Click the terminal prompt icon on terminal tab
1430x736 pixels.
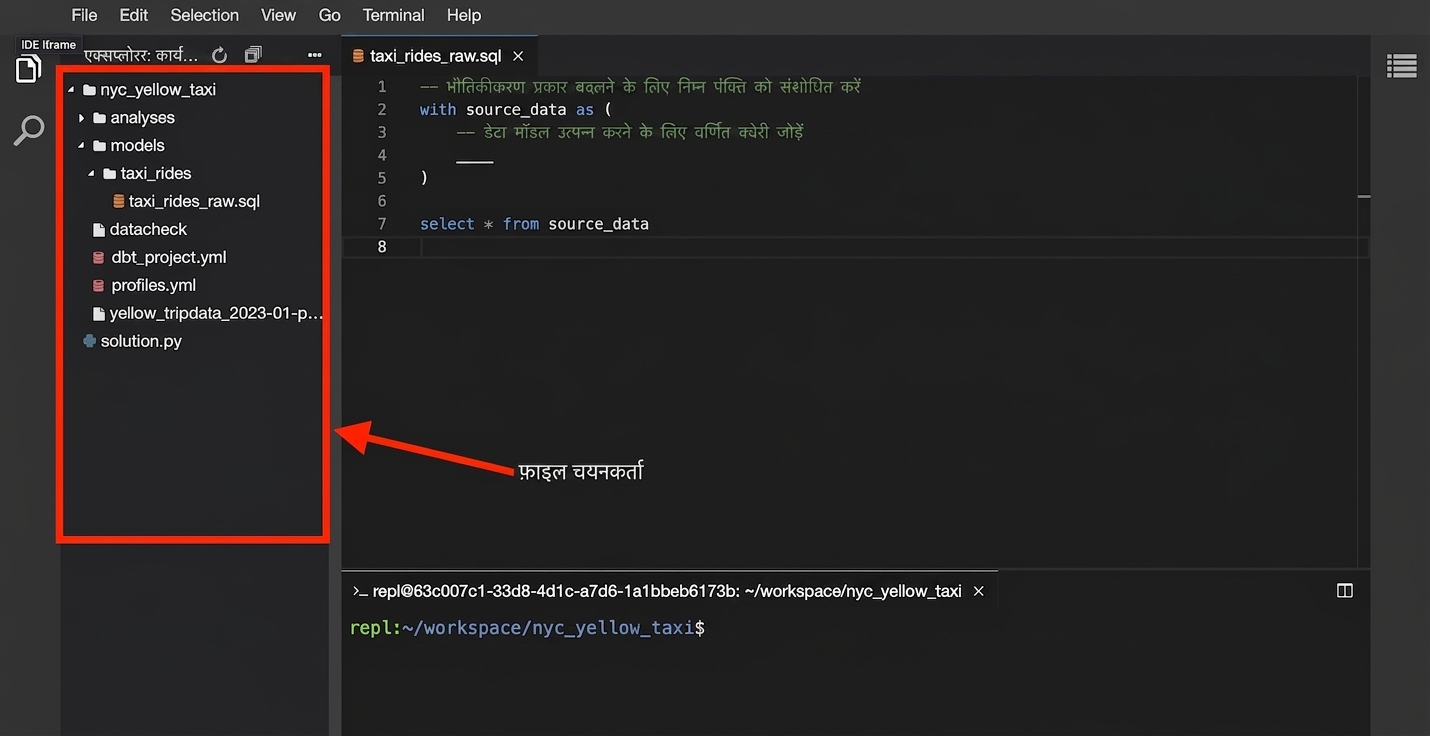[x=360, y=591]
